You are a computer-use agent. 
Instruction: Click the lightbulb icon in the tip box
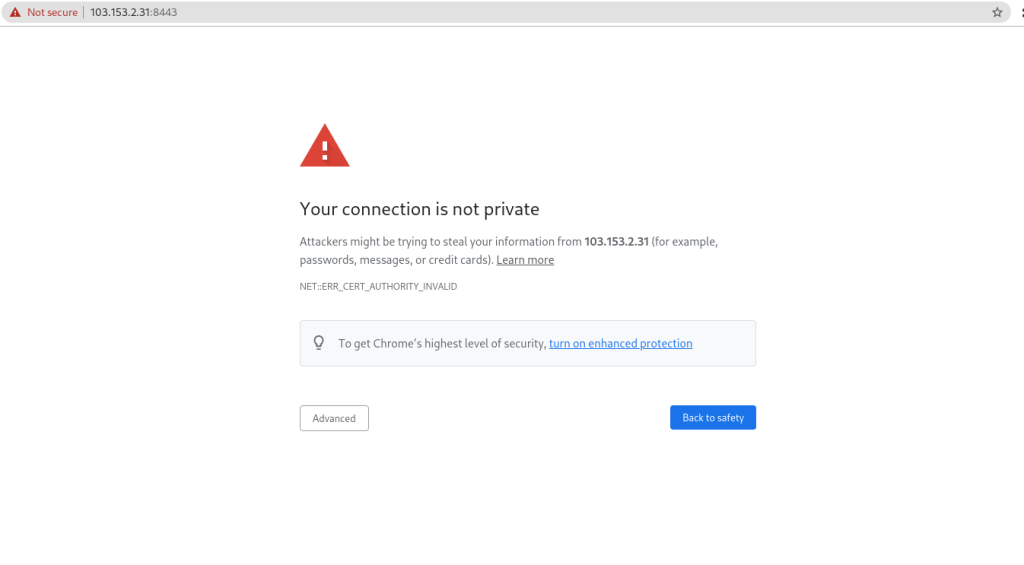(x=319, y=343)
